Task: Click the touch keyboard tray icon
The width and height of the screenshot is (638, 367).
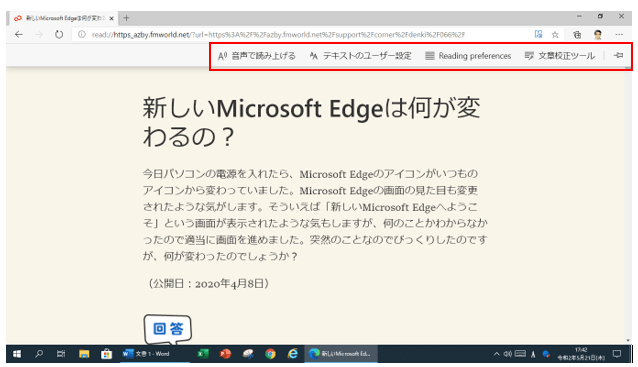Action: click(520, 354)
